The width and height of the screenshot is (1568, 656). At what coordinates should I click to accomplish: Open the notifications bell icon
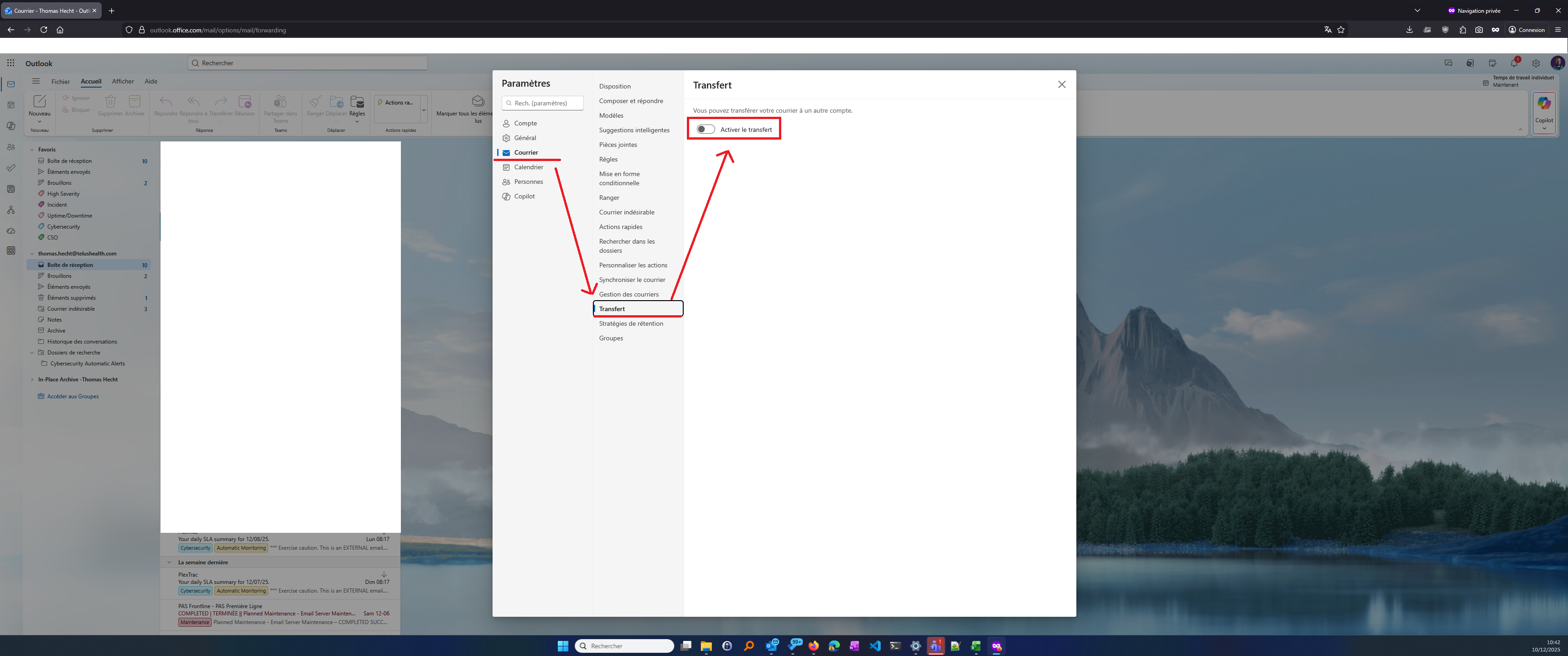coord(1514,63)
